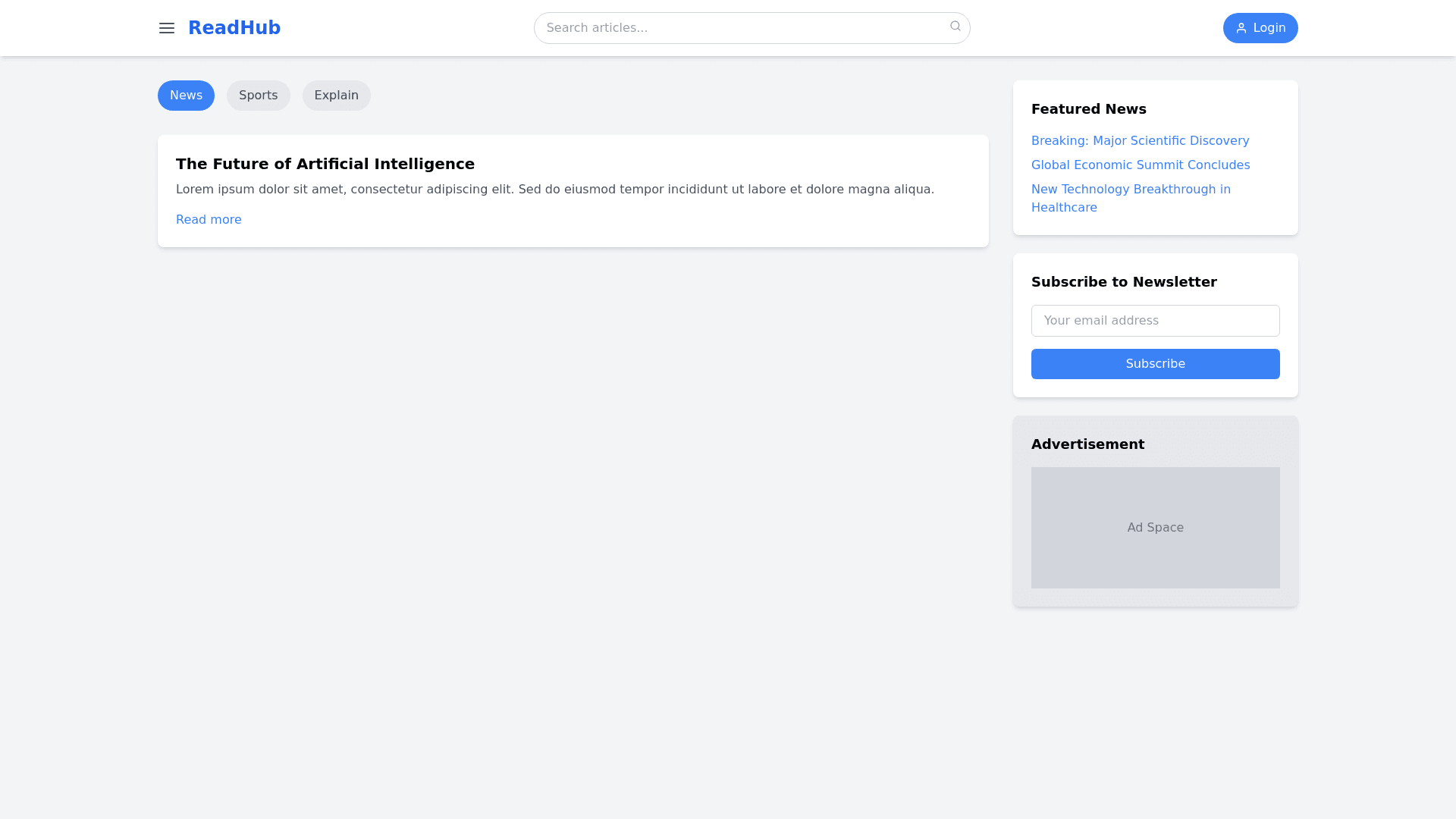Screen dimensions: 1456x819
Task: Click the Read more link
Action: (209, 220)
